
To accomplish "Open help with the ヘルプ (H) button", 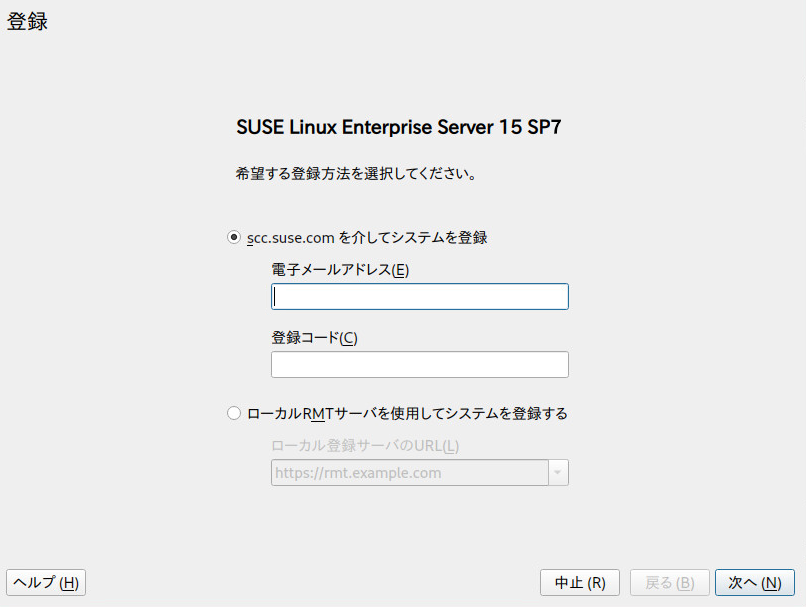I will click(46, 582).
